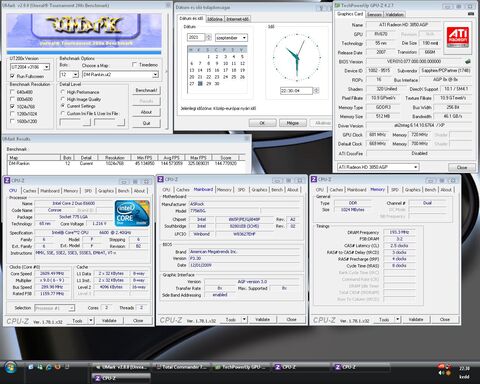Check the 1600x1200 resolution box
The image size is (480, 384).
tap(13, 121)
